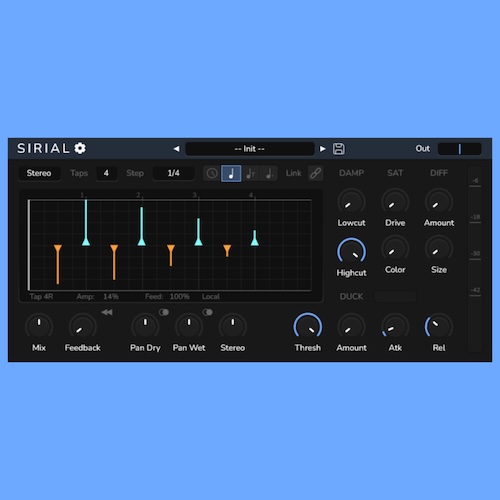This screenshot has width=500, height=500.
Task: Select the first orange tap handle
Action: [58, 248]
